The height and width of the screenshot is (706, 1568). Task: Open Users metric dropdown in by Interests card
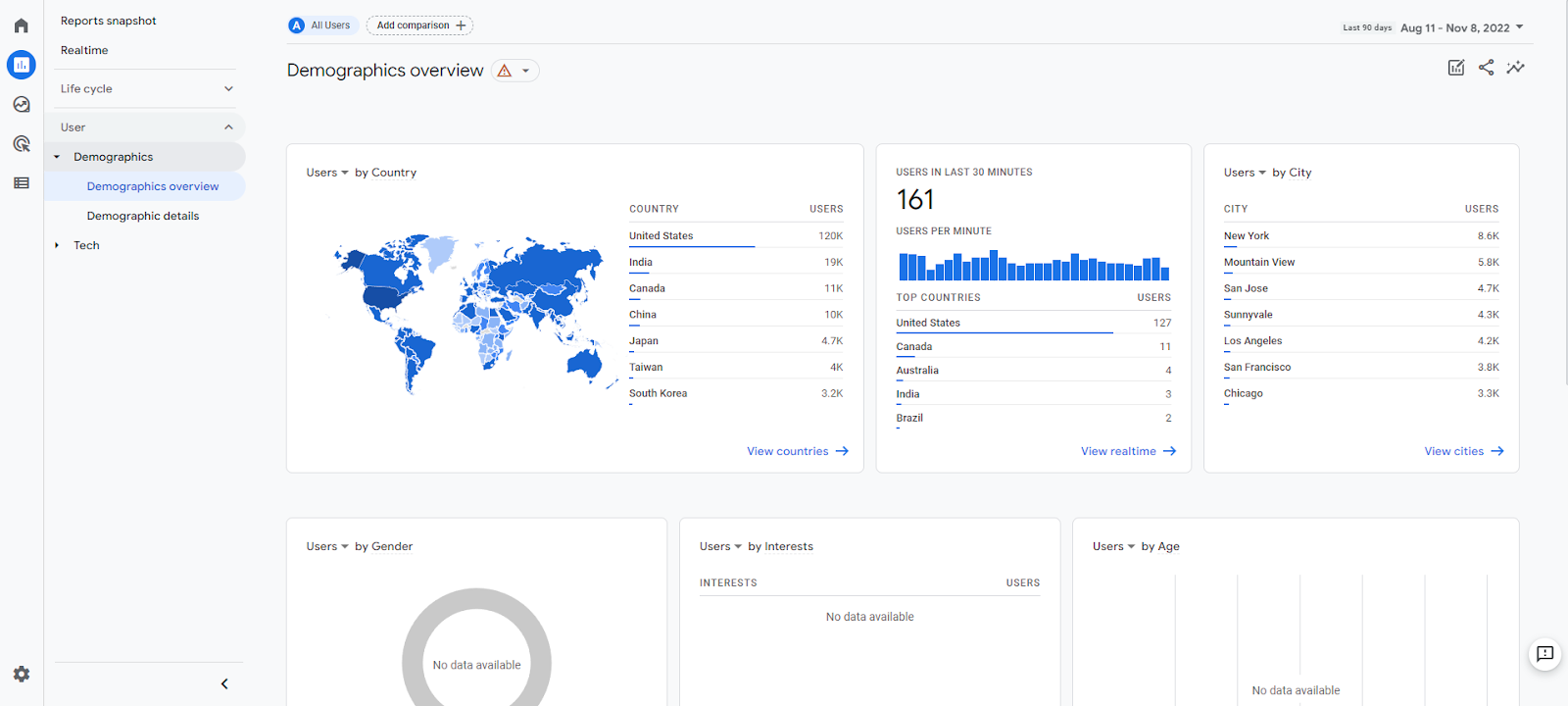(x=720, y=546)
